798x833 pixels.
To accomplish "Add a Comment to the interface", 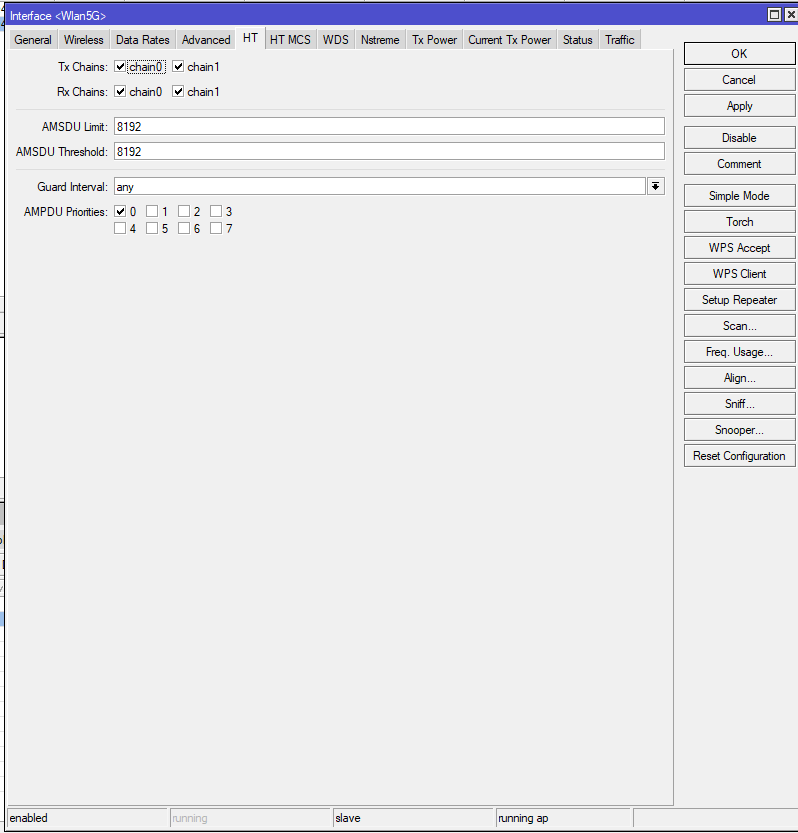I will click(739, 164).
